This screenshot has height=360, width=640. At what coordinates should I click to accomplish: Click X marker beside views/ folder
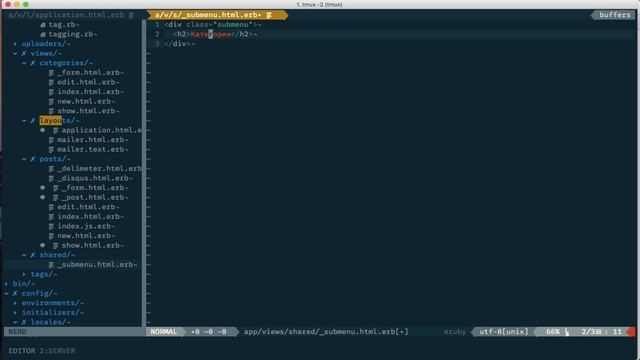[24, 53]
